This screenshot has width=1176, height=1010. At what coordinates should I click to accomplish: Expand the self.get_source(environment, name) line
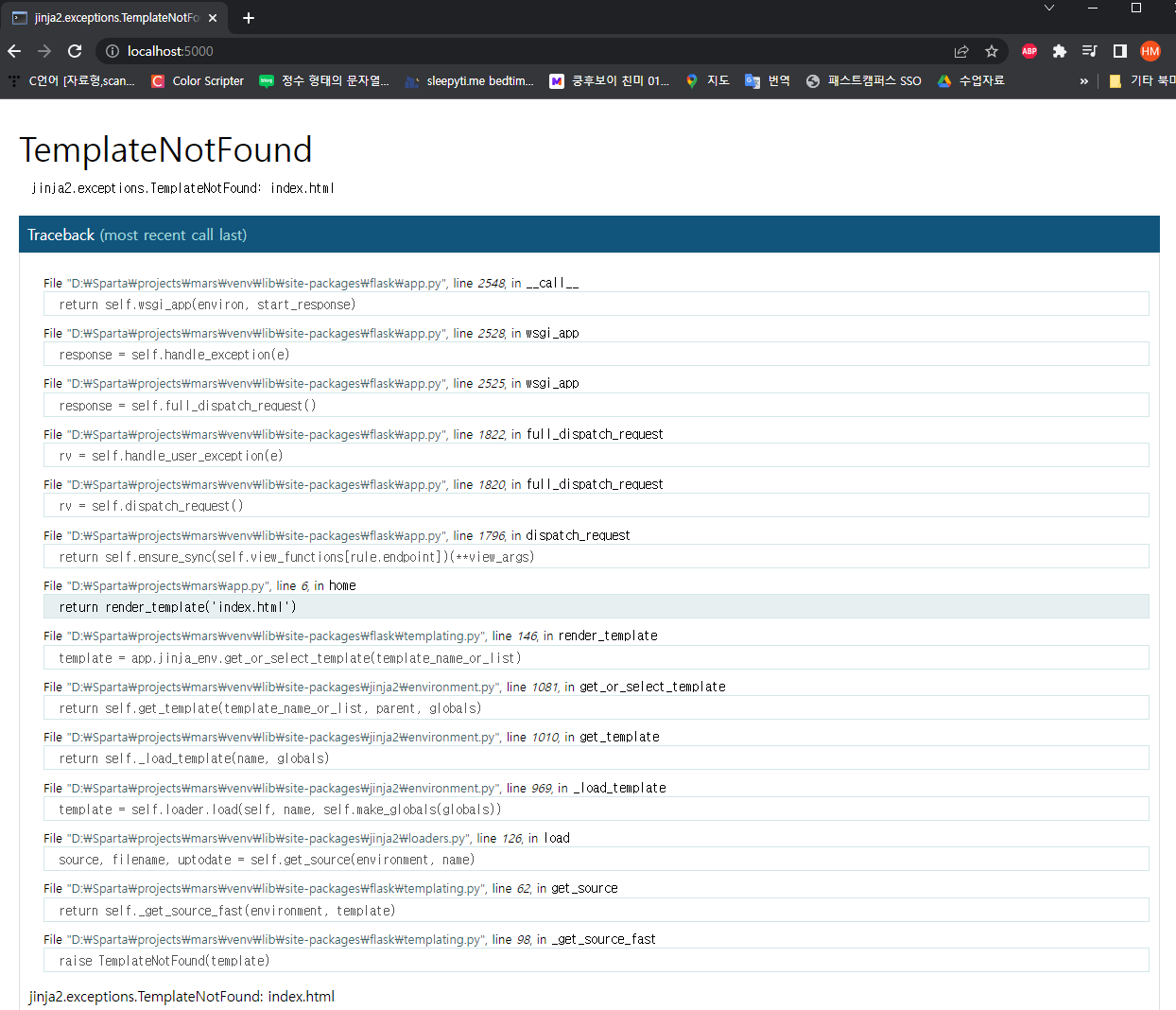[597, 860]
